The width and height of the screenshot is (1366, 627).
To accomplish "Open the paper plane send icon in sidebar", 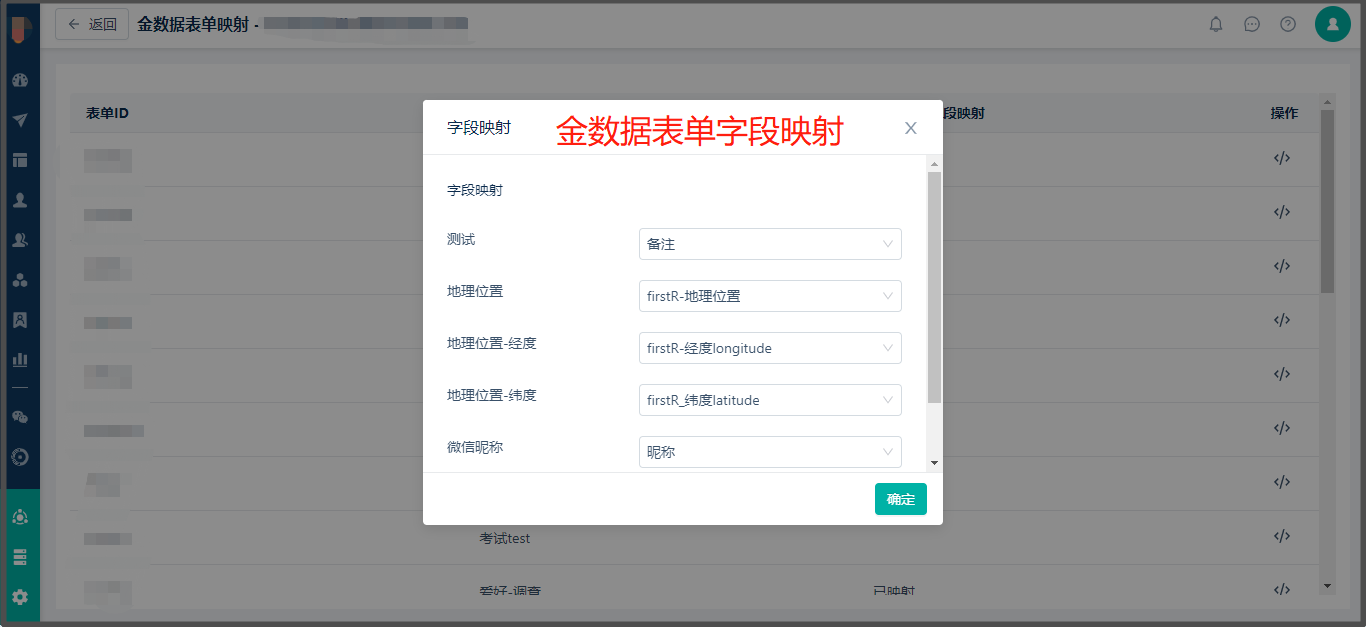I will pos(20,120).
